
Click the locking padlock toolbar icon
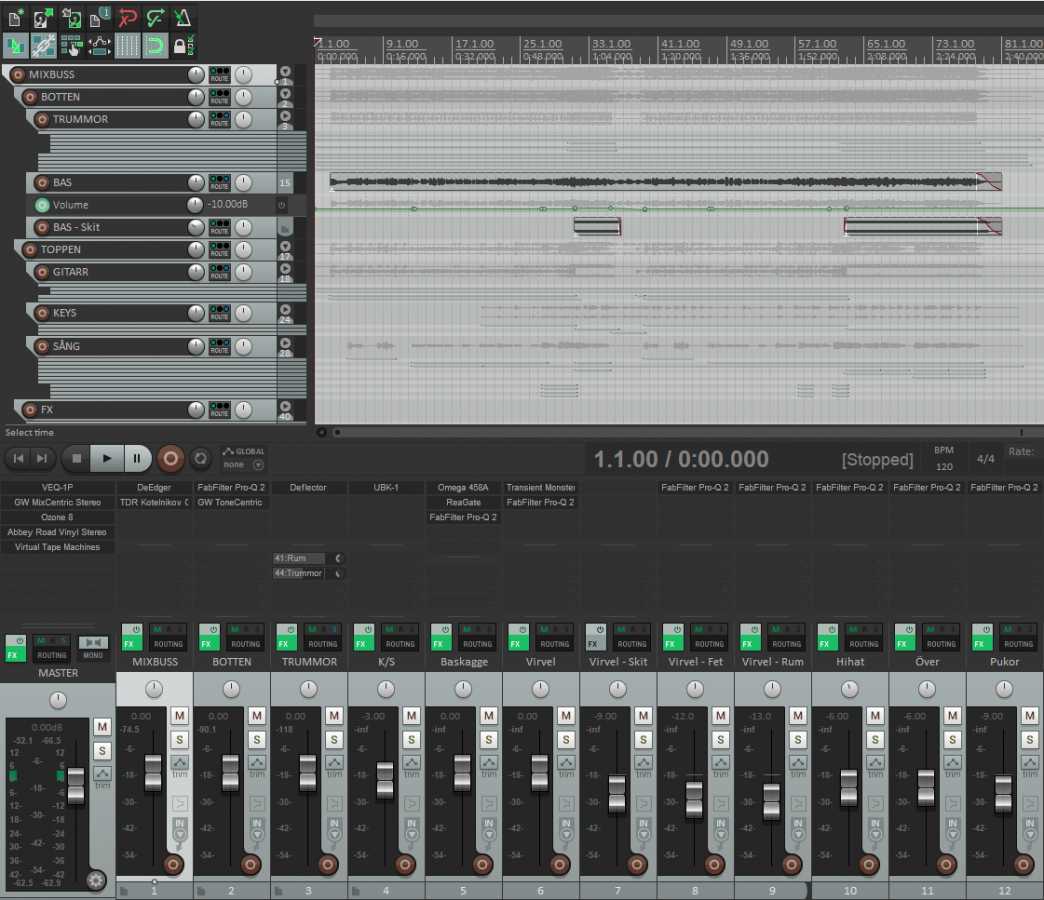pos(183,45)
